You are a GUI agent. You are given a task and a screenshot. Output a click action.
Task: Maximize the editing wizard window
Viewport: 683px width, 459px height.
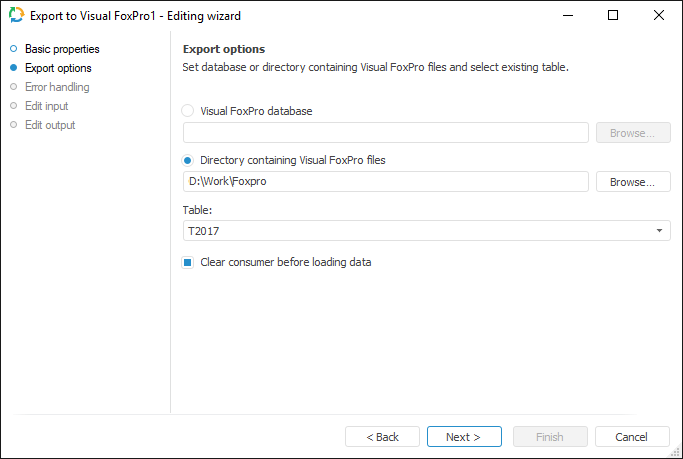click(613, 16)
